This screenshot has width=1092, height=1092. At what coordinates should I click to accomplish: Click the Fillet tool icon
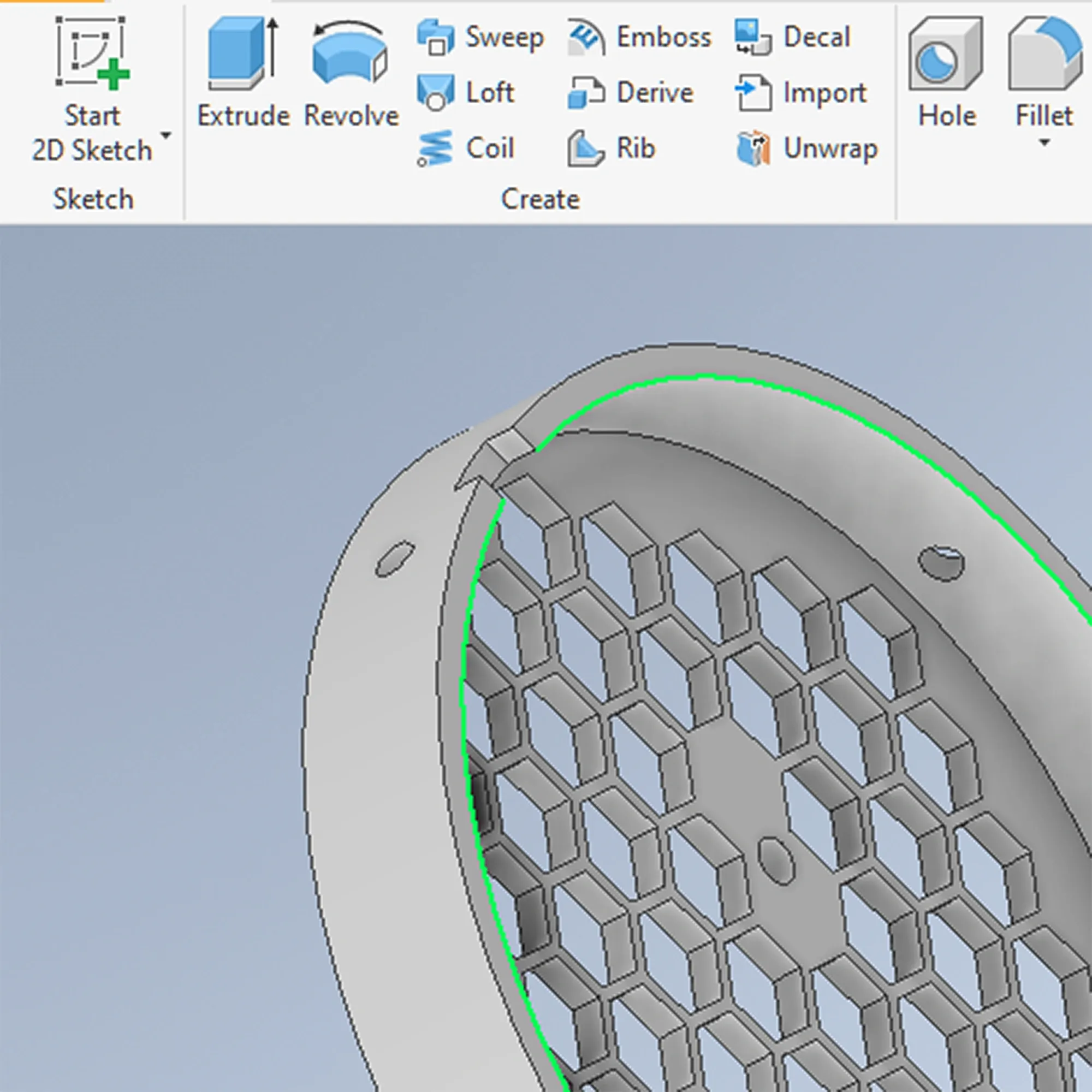pos(1044,53)
